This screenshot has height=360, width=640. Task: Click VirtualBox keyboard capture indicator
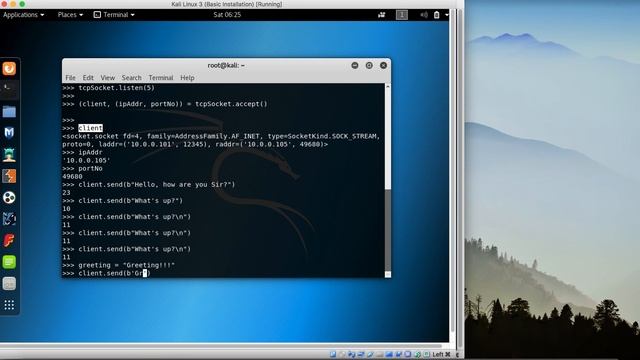point(426,354)
